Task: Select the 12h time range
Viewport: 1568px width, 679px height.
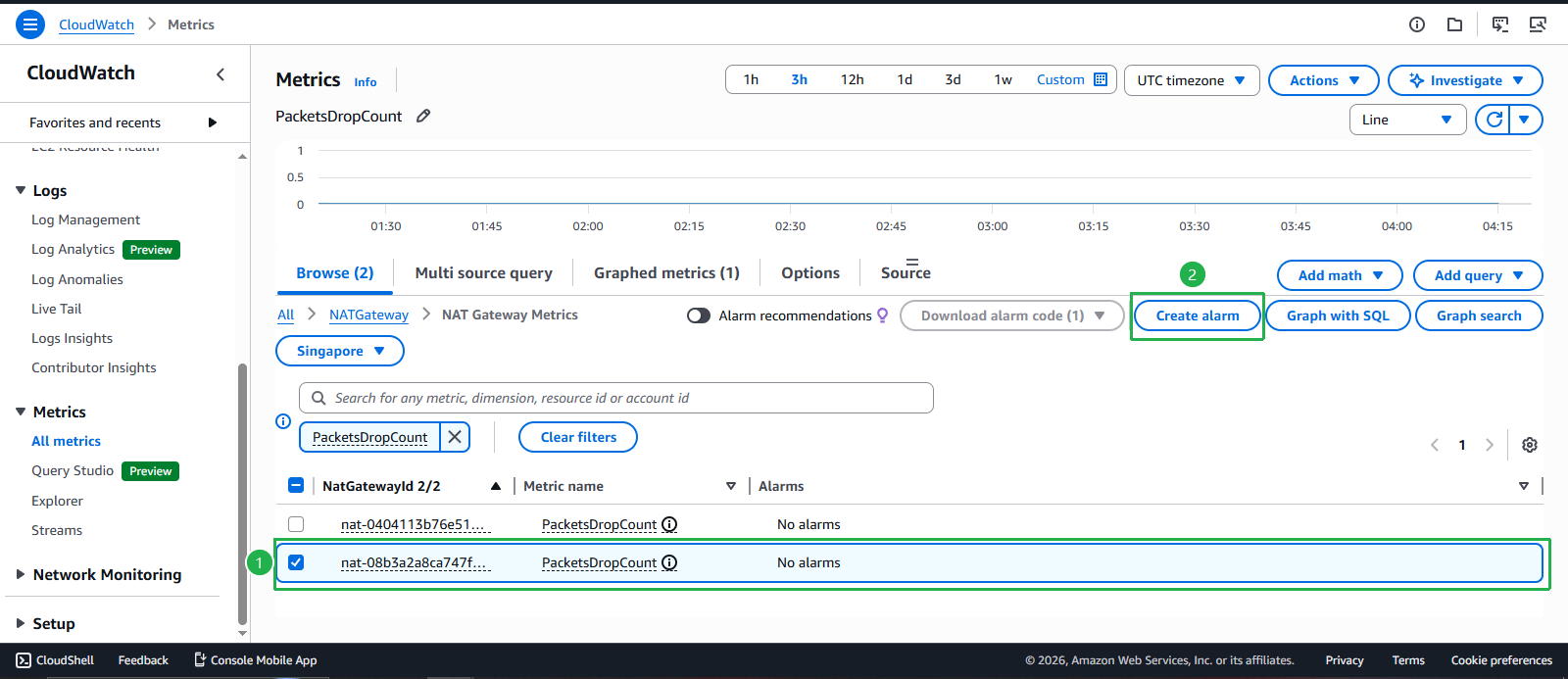Action: pos(853,79)
